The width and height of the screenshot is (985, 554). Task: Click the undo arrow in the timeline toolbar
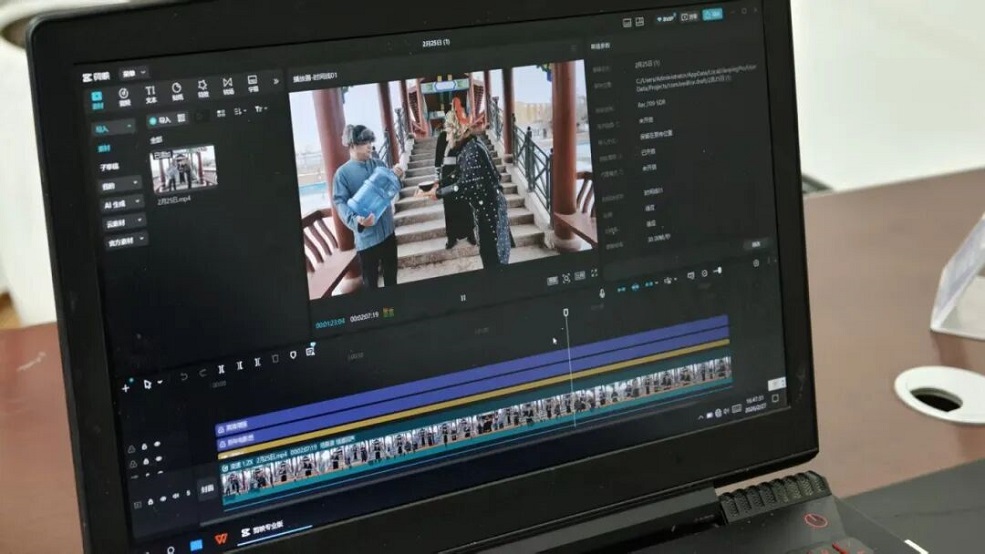183,375
